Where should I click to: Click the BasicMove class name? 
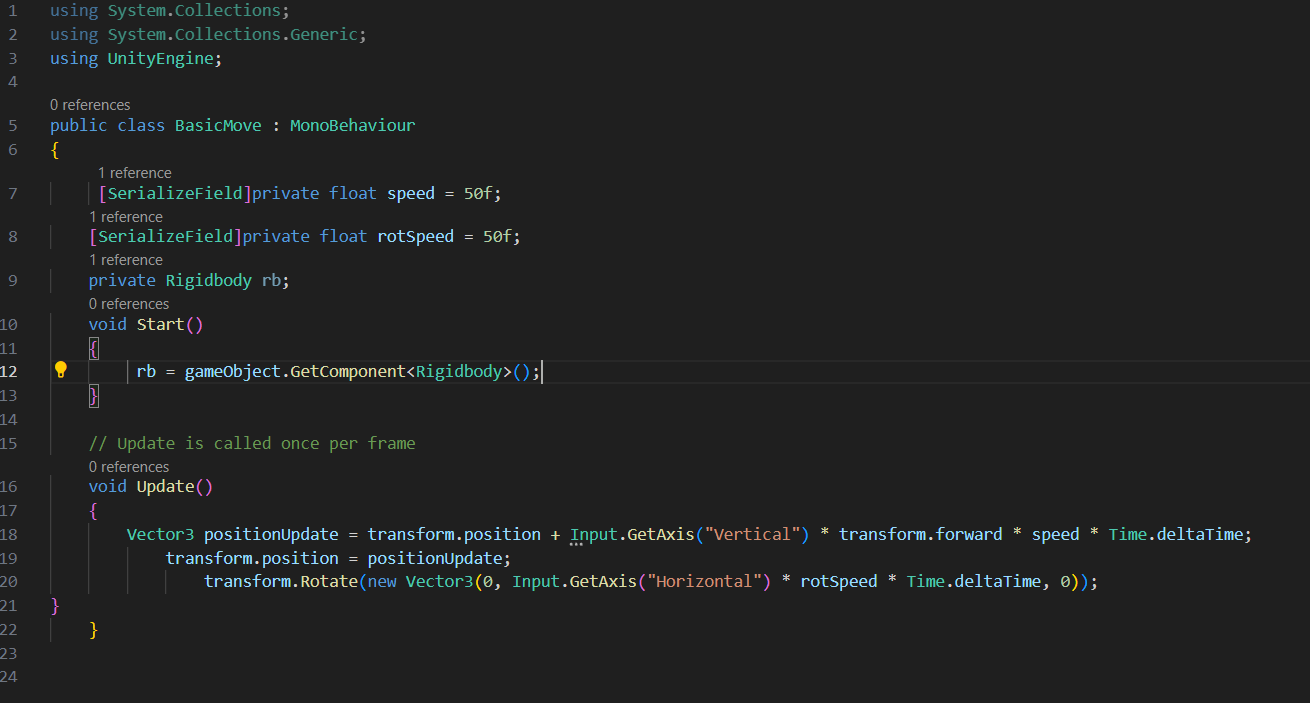[x=218, y=126]
